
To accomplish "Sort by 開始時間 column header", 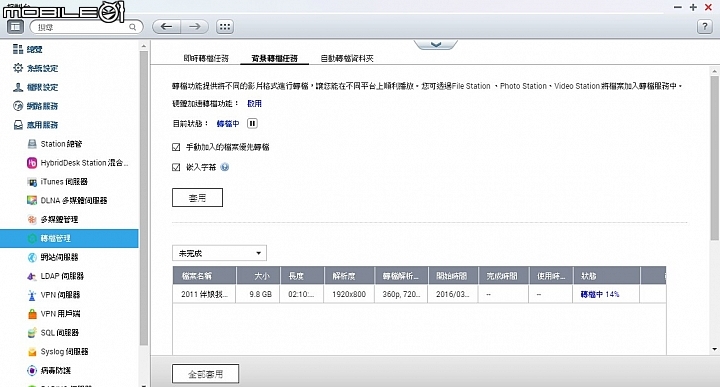I will (x=453, y=276).
